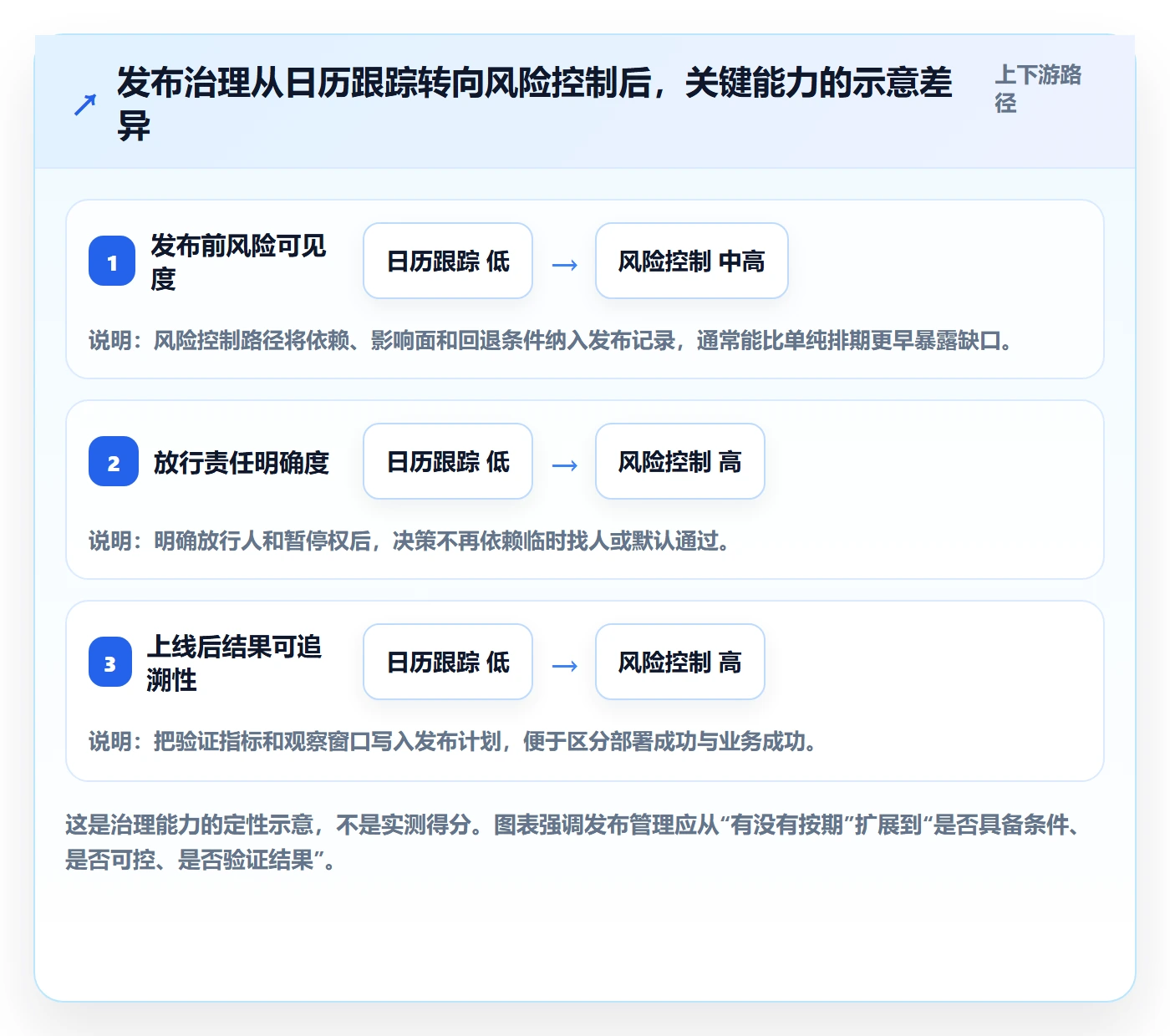The width and height of the screenshot is (1170, 1036).
Task: Click the arrow in 放行责任明确度 row
Action: pos(565,465)
